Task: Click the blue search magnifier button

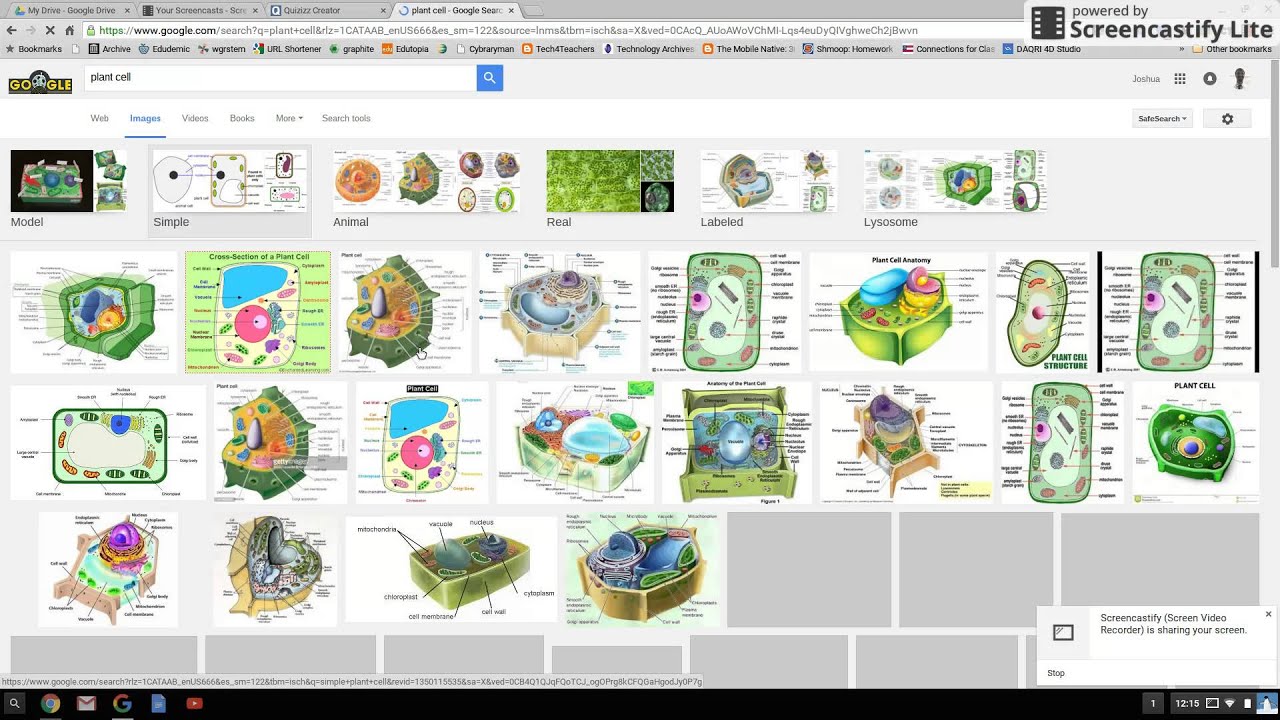Action: (489, 77)
